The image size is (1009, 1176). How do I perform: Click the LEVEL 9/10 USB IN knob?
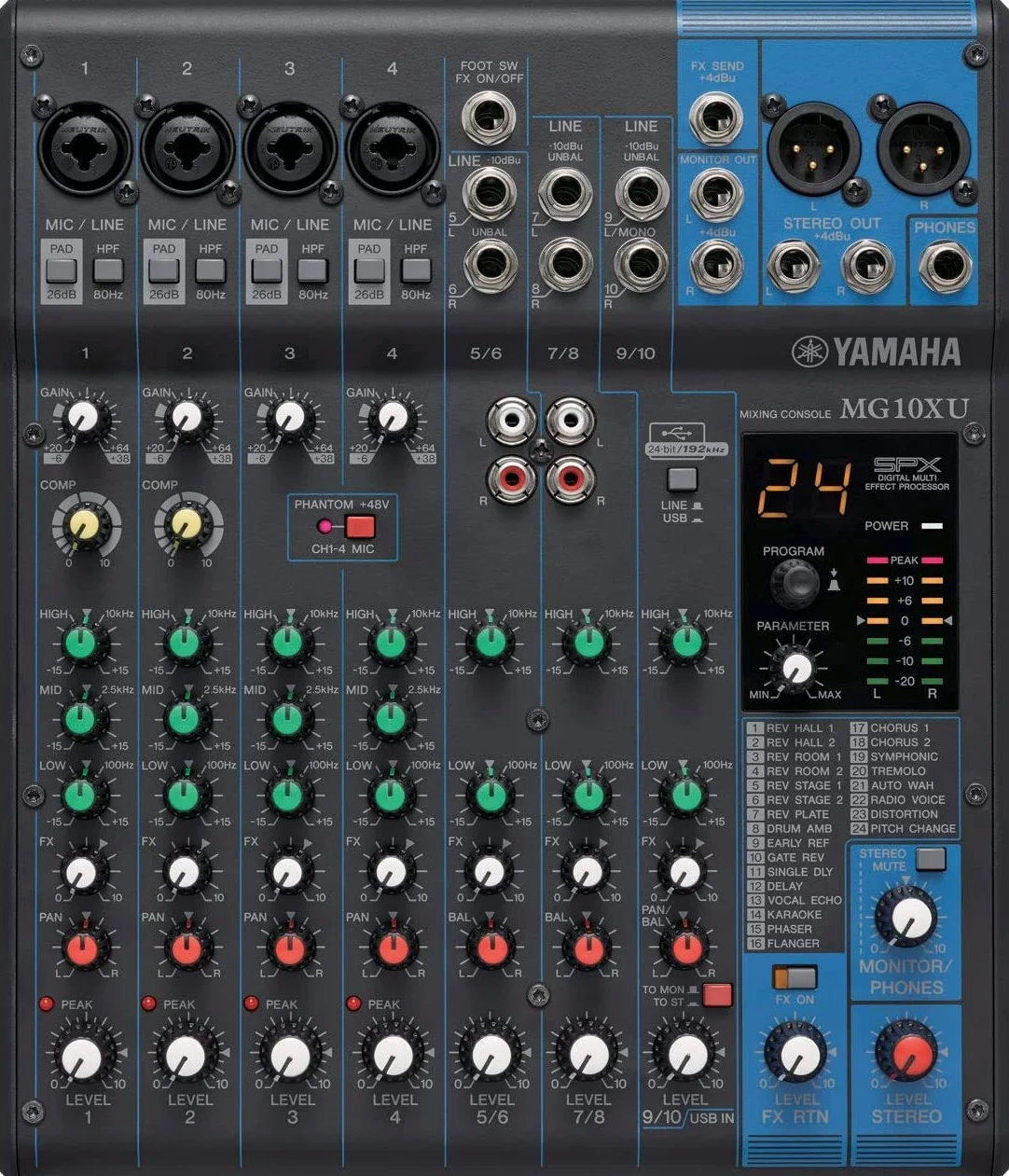click(x=687, y=1056)
